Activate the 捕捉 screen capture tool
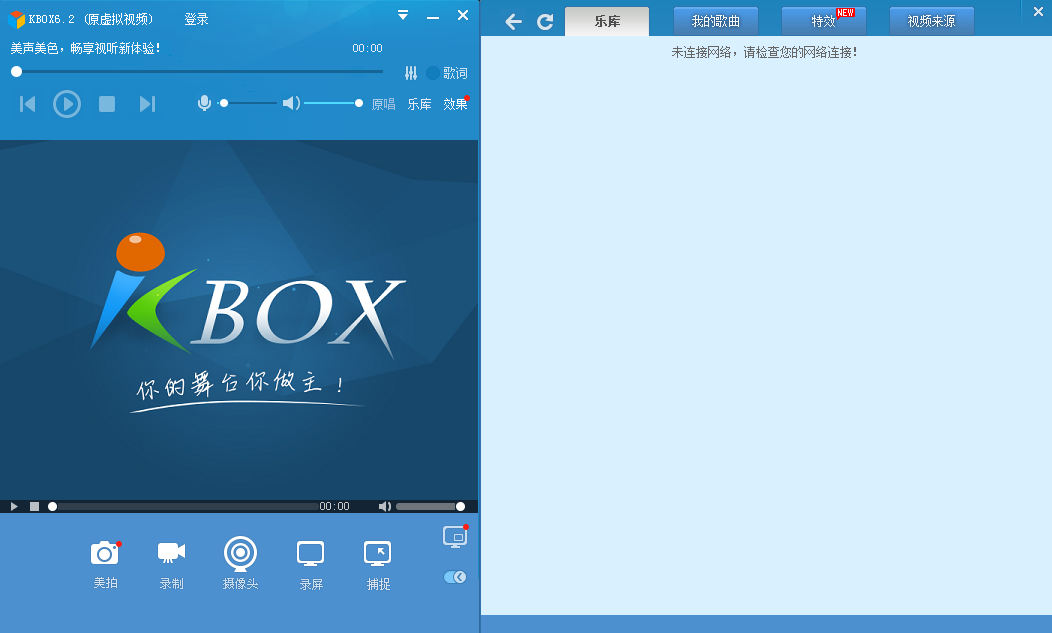 [x=377, y=553]
